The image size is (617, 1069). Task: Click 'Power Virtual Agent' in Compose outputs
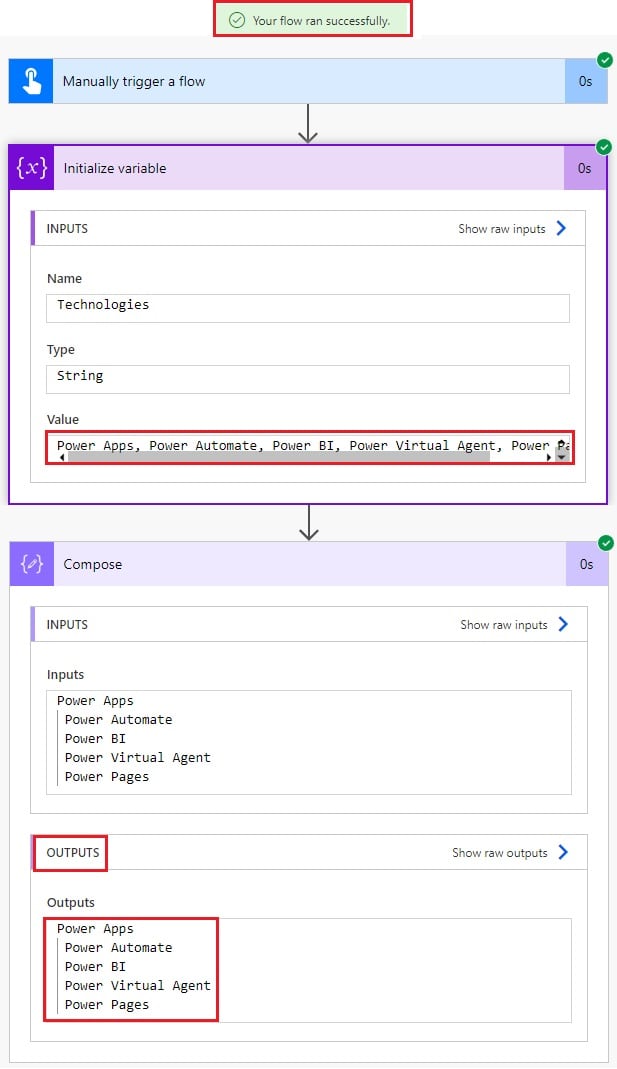[138, 986]
